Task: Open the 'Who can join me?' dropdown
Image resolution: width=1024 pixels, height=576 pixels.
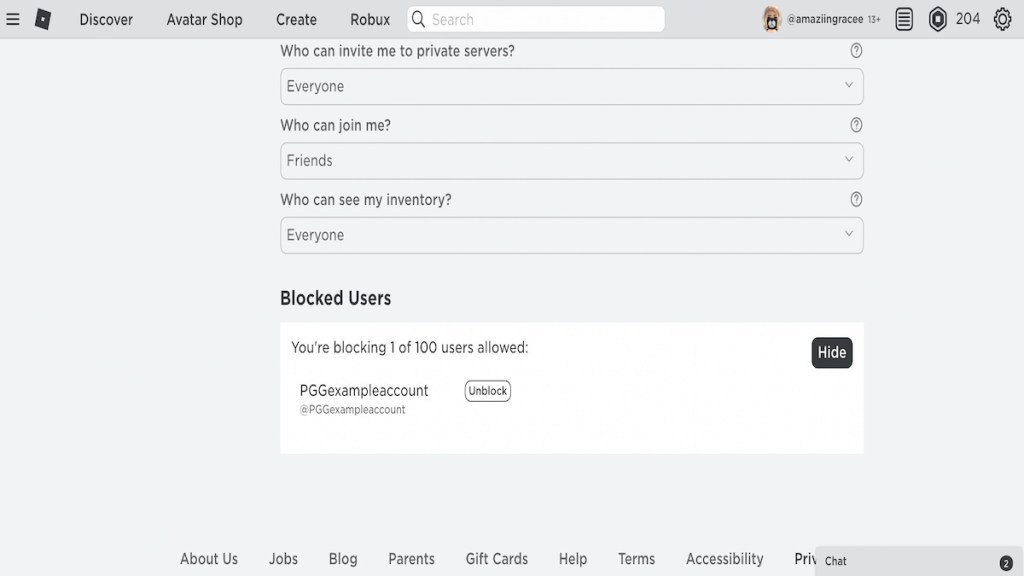Action: (571, 161)
